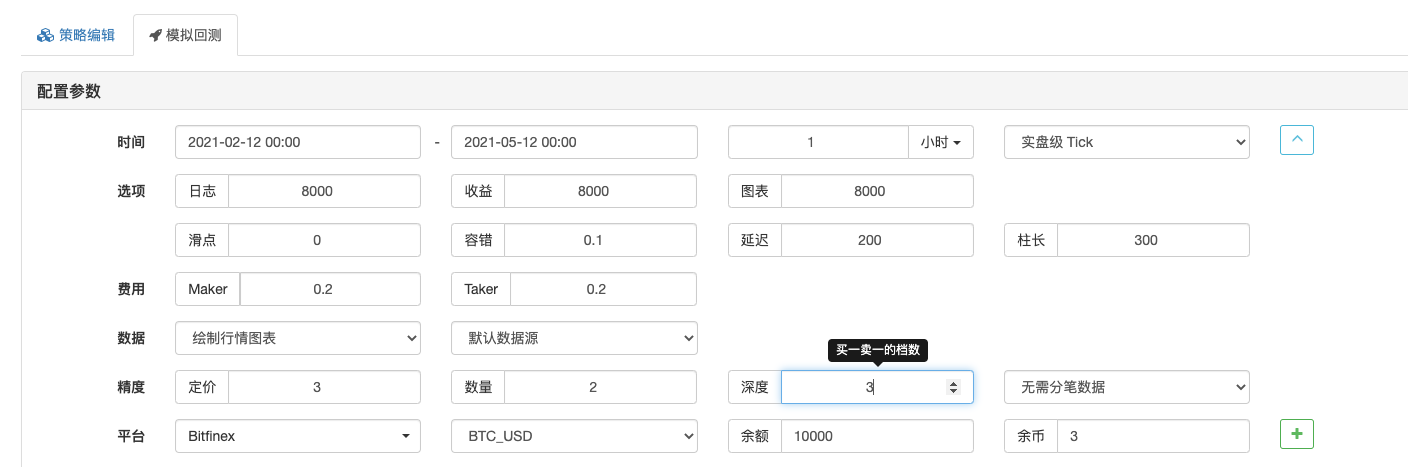The image size is (1408, 467).
Task: Expand the 默认数据源 selector
Action: pyautogui.click(x=574, y=338)
